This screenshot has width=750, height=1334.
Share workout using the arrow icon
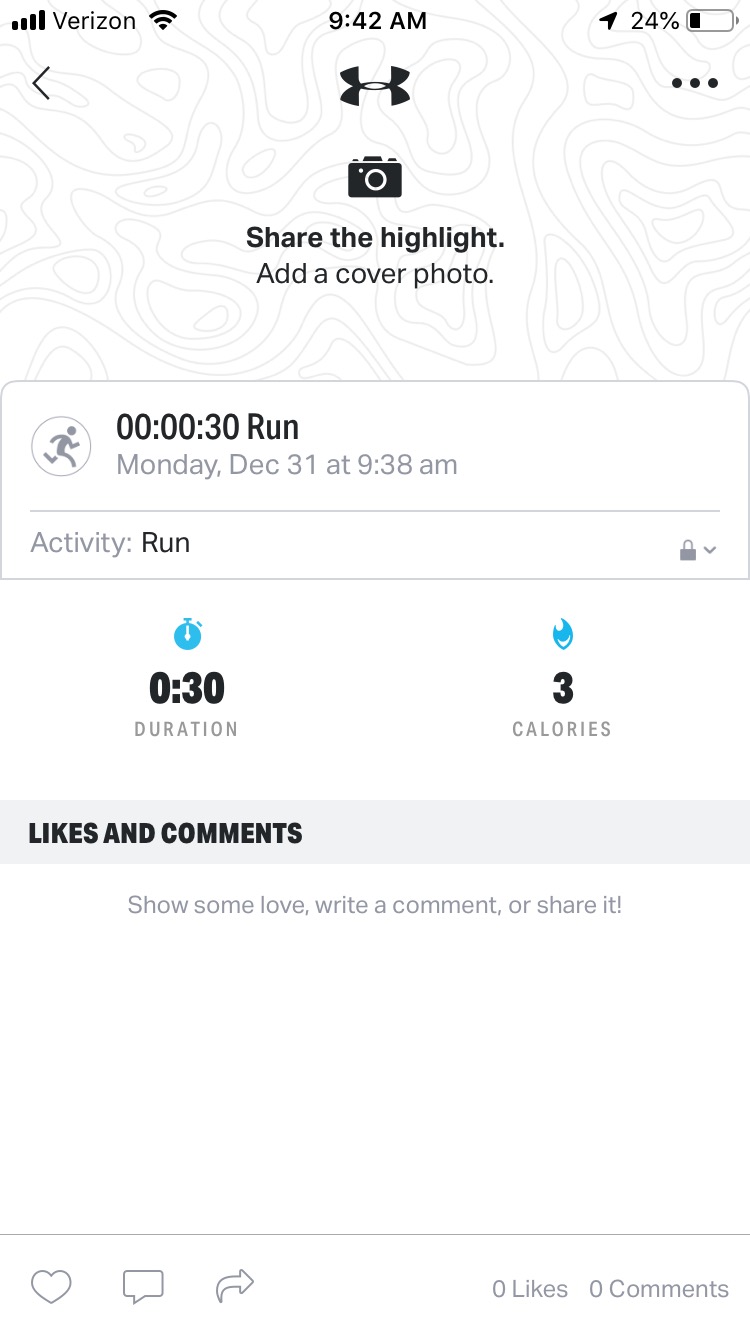coord(235,1285)
